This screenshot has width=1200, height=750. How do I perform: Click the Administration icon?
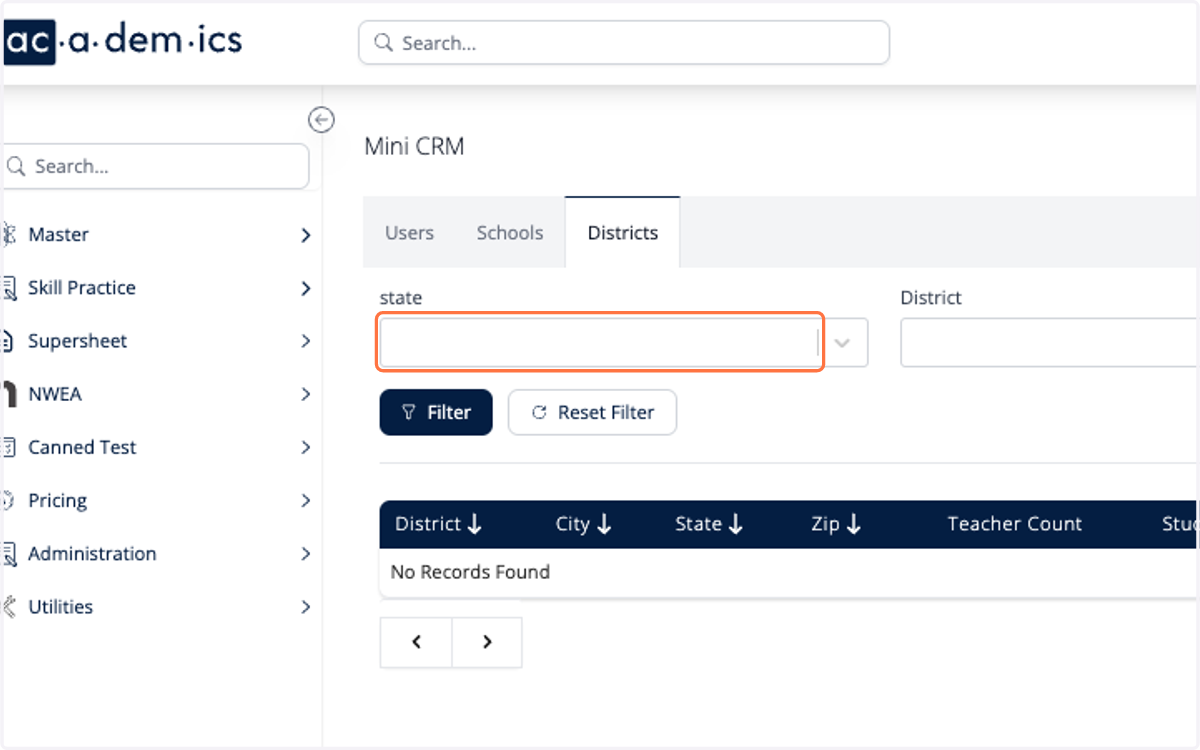pyautogui.click(x=9, y=554)
